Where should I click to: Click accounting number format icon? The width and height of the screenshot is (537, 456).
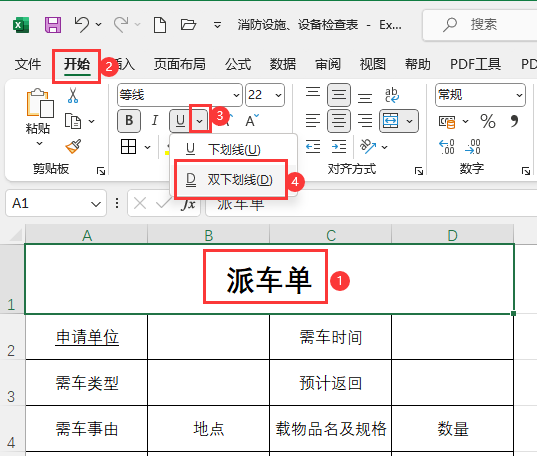pyautogui.click(x=447, y=121)
